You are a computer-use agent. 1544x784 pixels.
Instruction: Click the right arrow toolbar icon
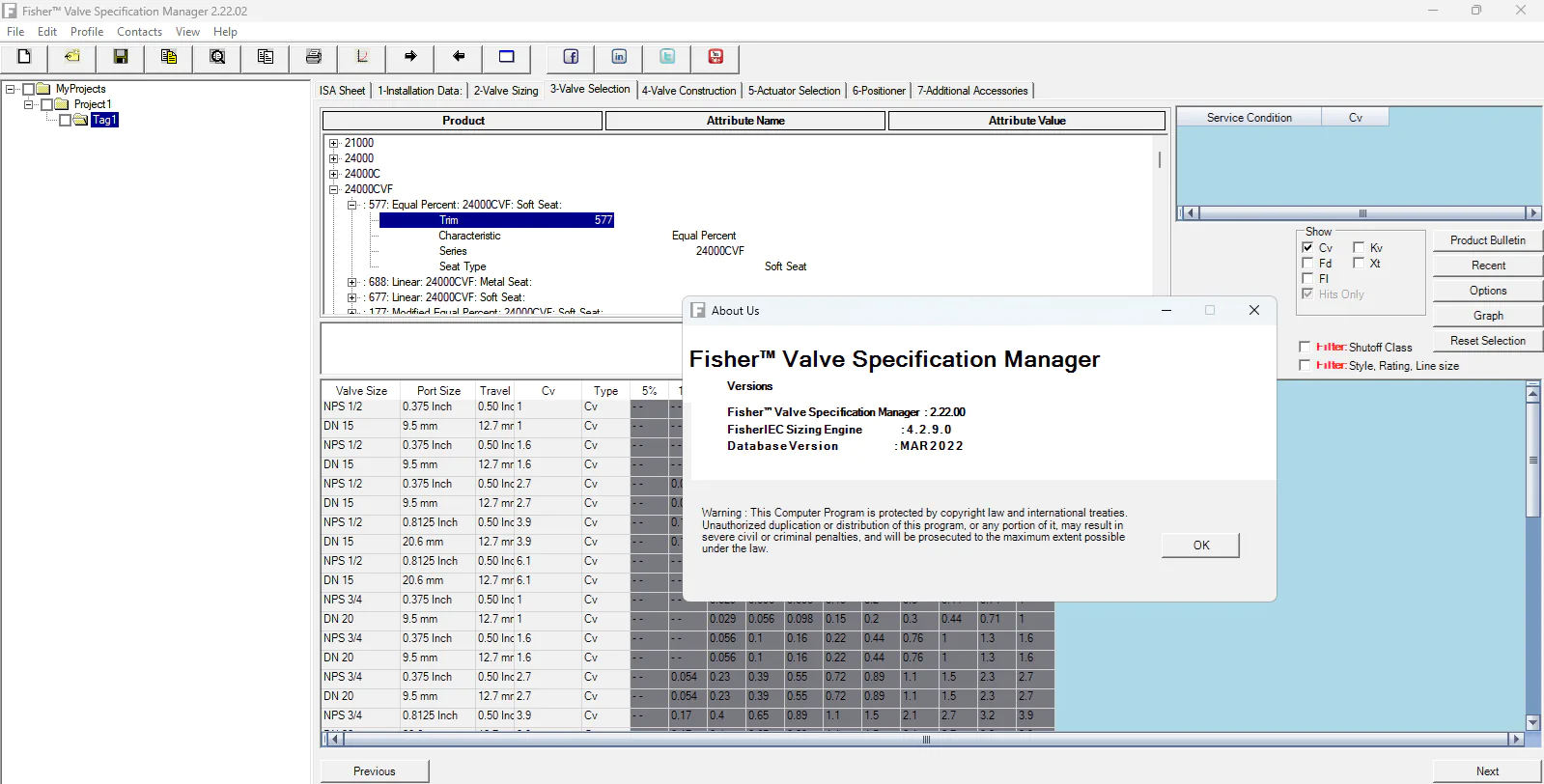(x=410, y=57)
